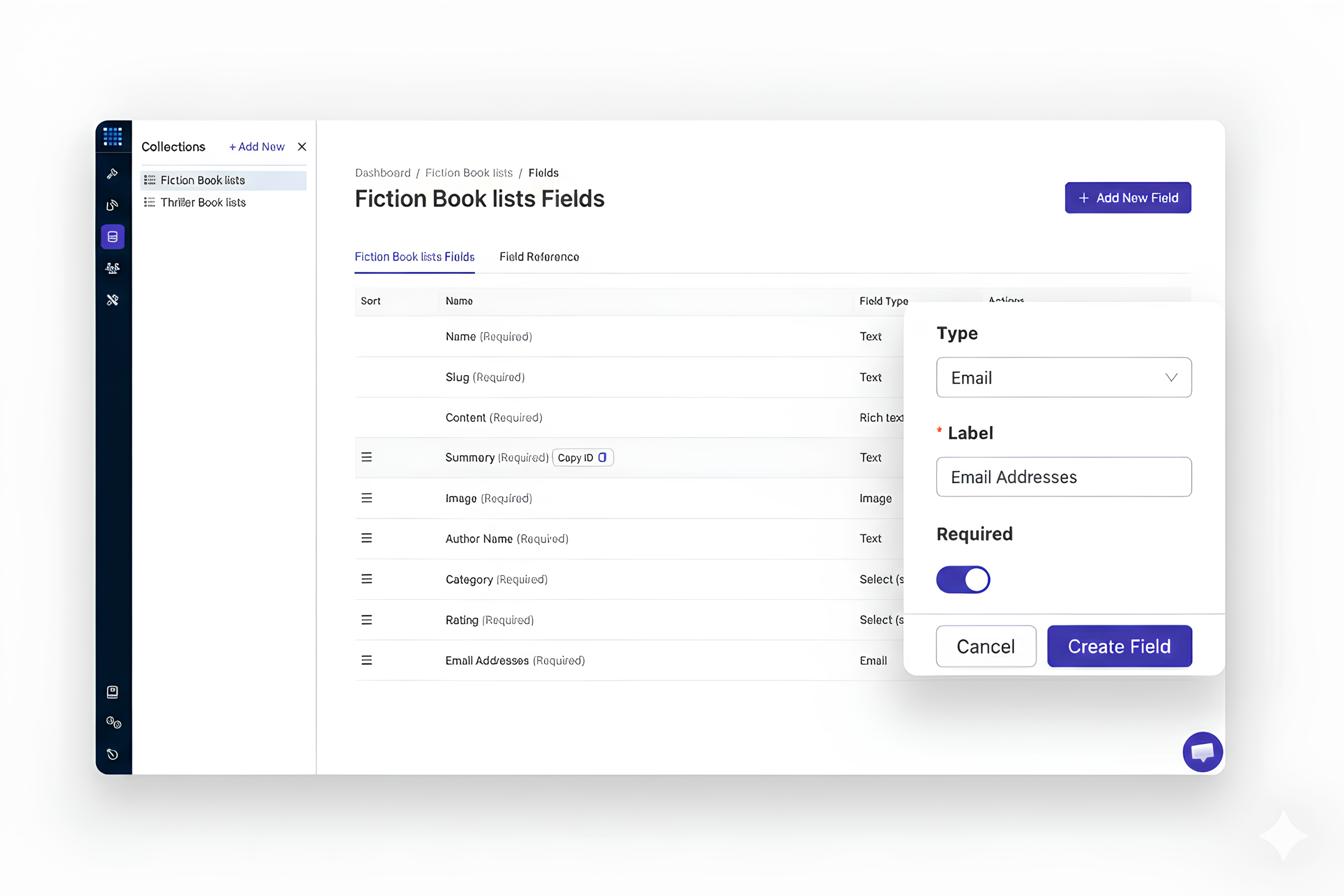
Task: Select the Fiction Book lists Fields tab
Action: click(414, 257)
